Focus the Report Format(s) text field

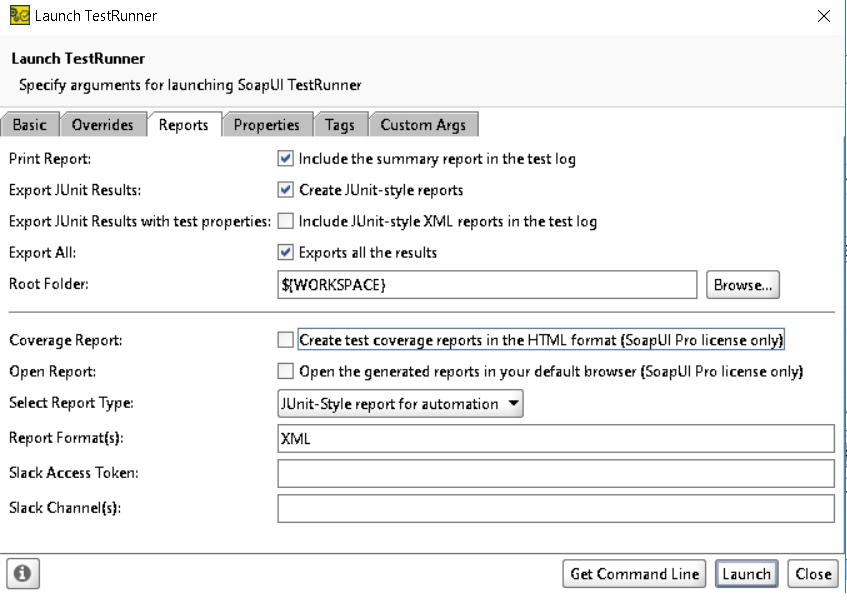[x=555, y=438]
